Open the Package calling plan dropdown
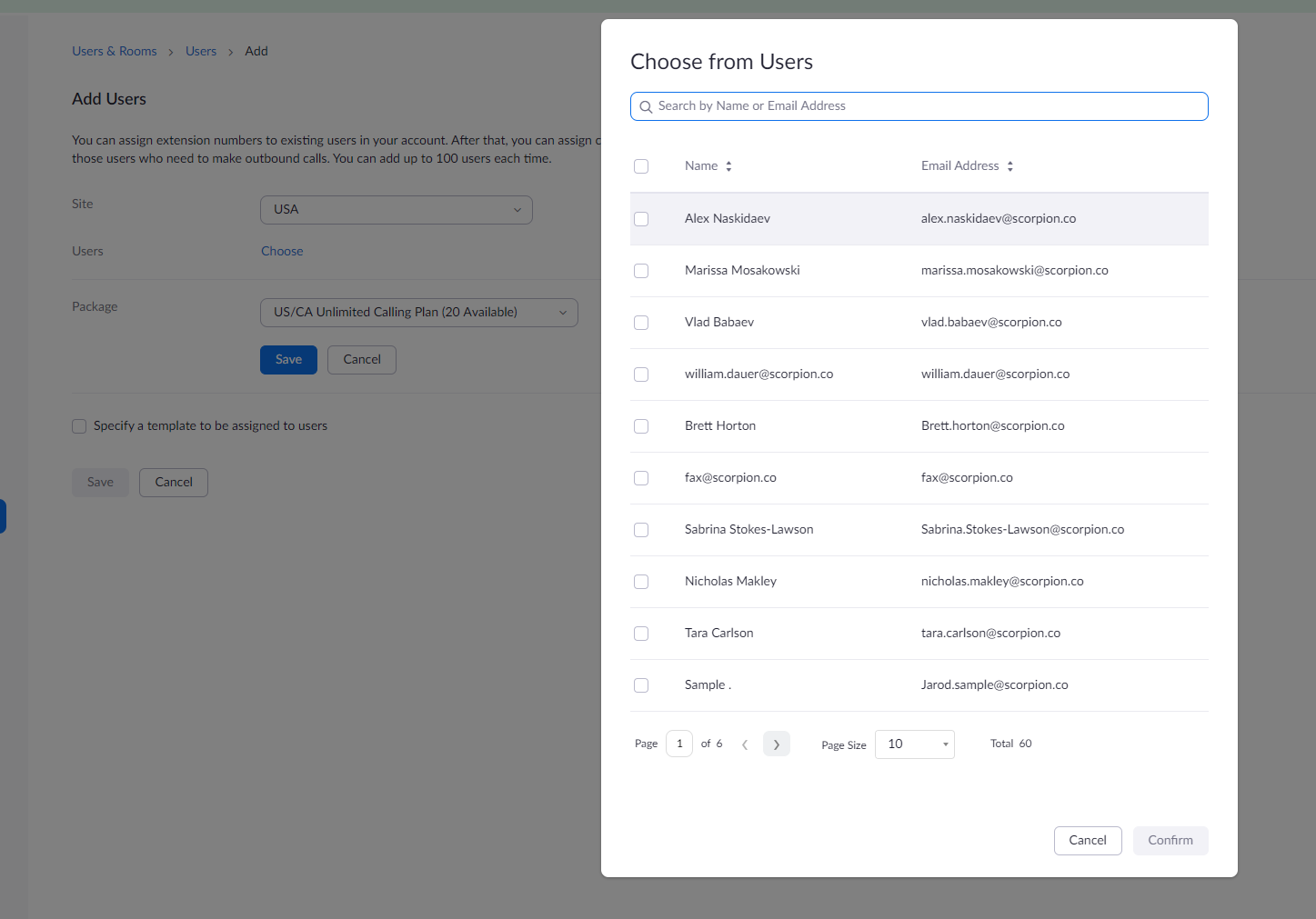This screenshot has height=919, width=1316. pos(418,313)
